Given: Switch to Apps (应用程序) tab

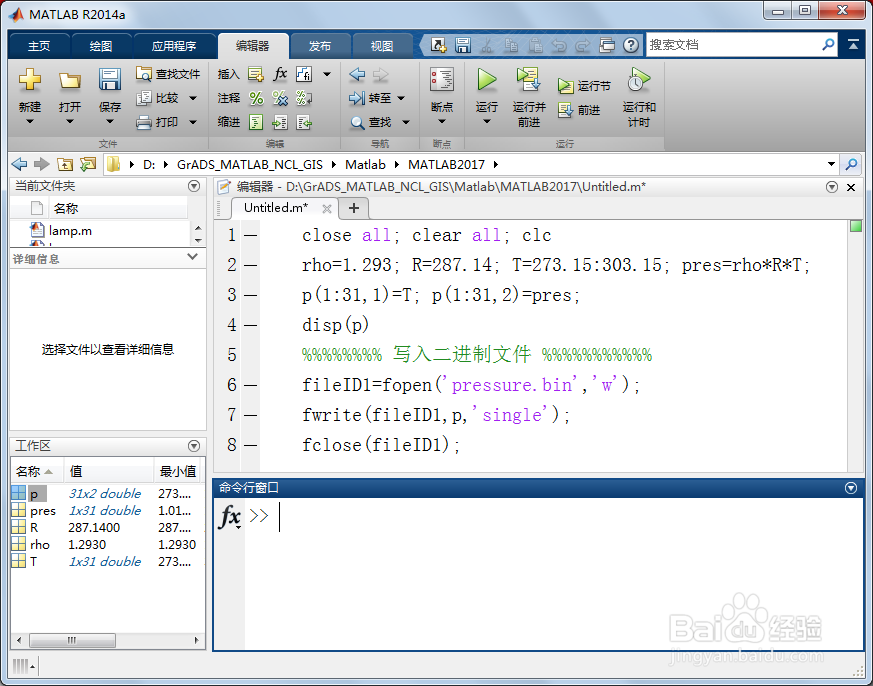Looking at the screenshot, I should [x=174, y=46].
